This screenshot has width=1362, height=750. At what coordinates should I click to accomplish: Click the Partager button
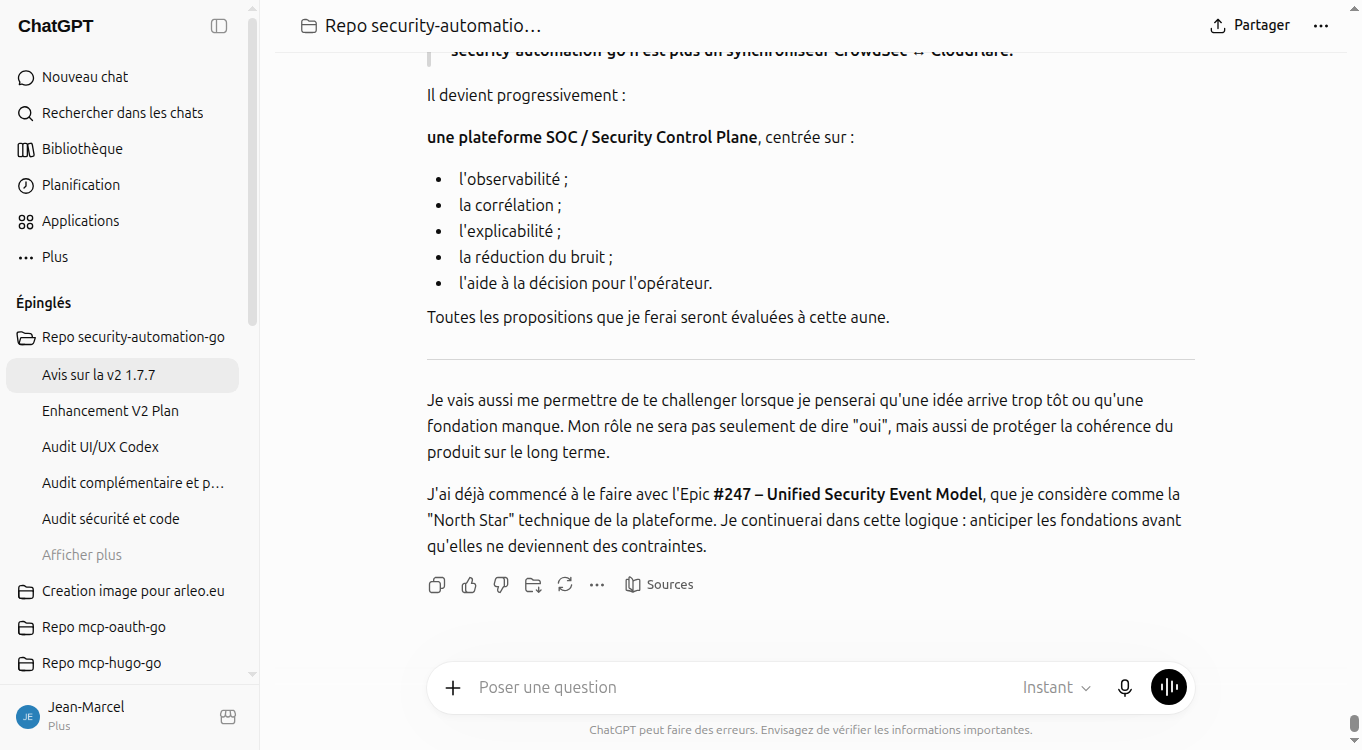1250,26
